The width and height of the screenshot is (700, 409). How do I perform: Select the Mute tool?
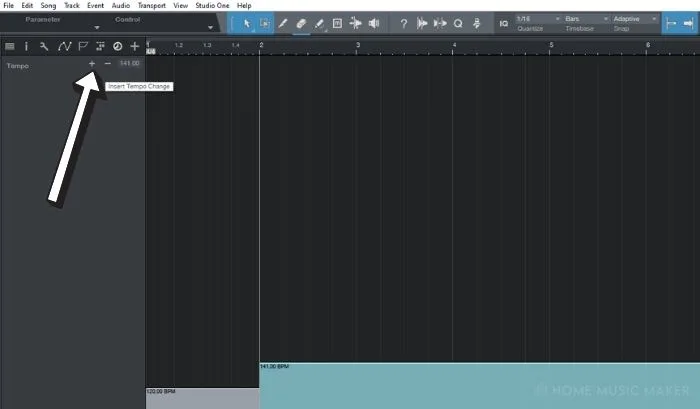coord(338,23)
